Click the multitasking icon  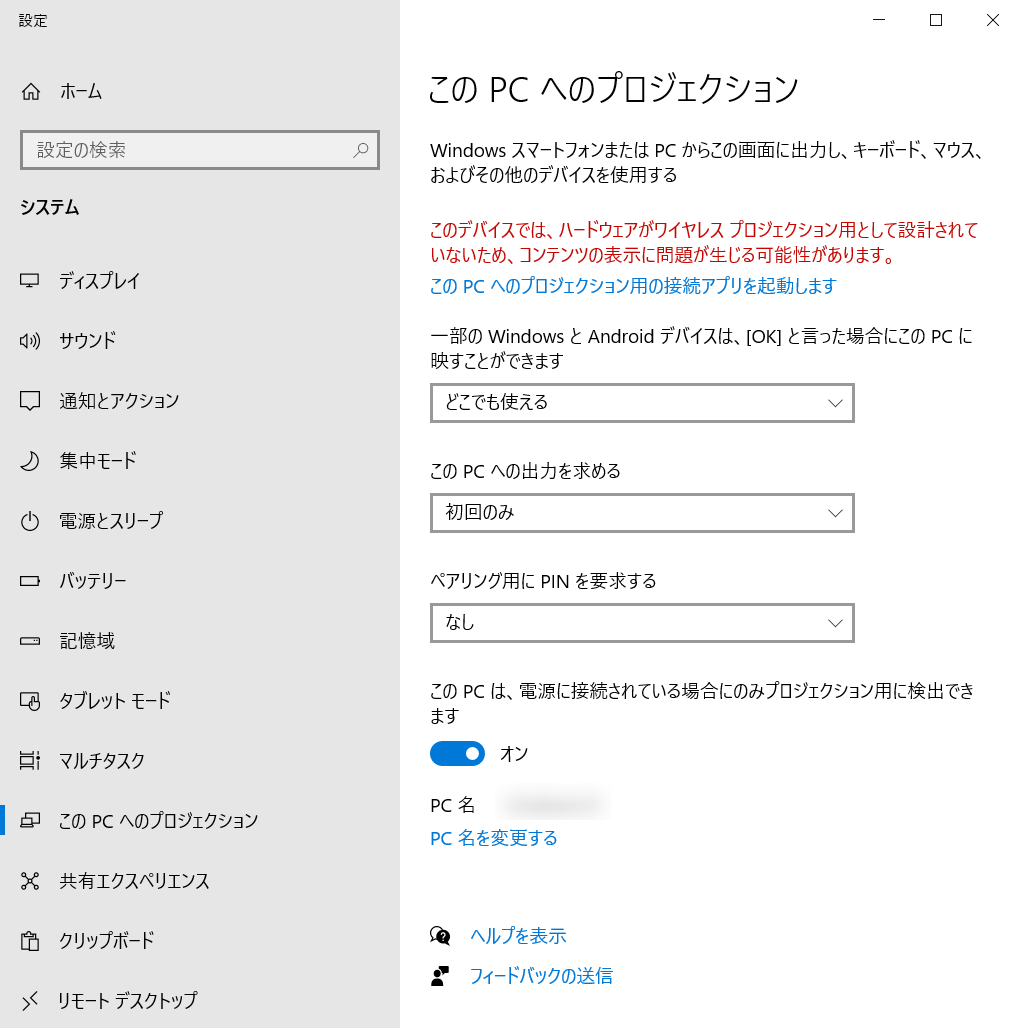[x=29, y=761]
